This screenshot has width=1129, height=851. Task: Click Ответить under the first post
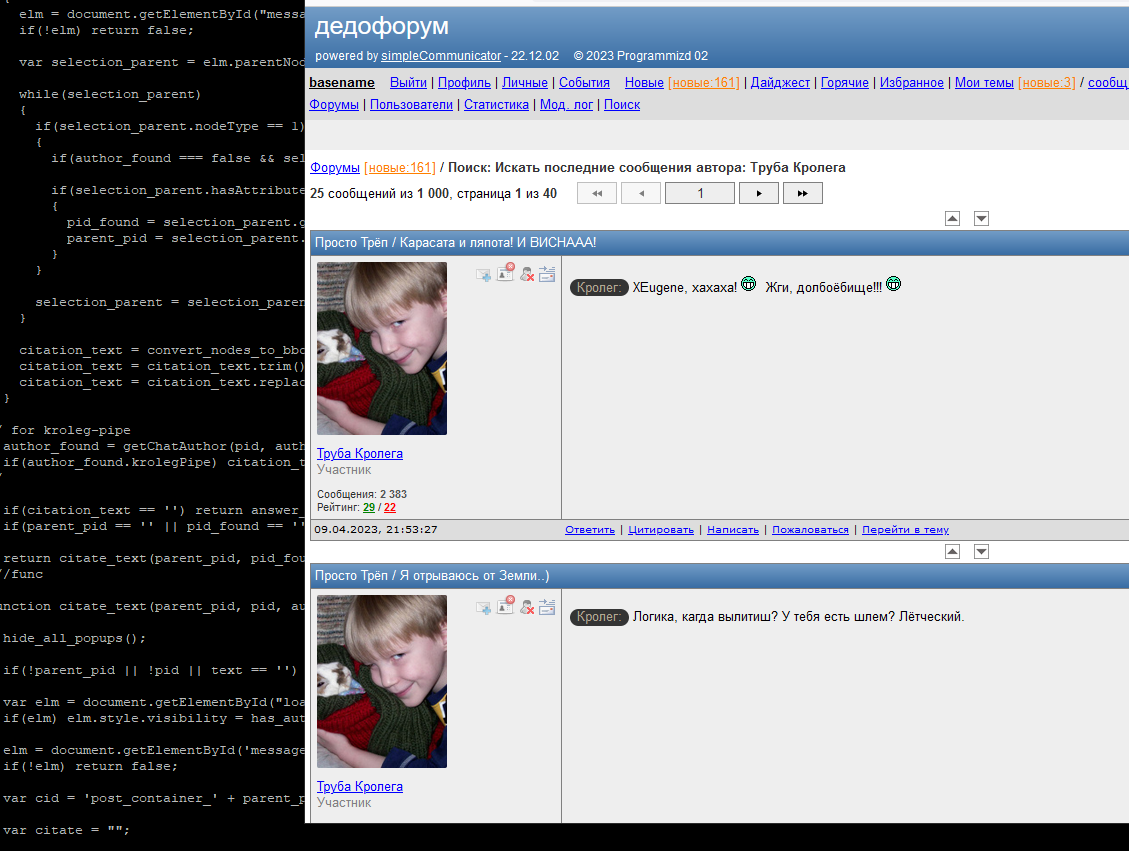pyautogui.click(x=590, y=530)
